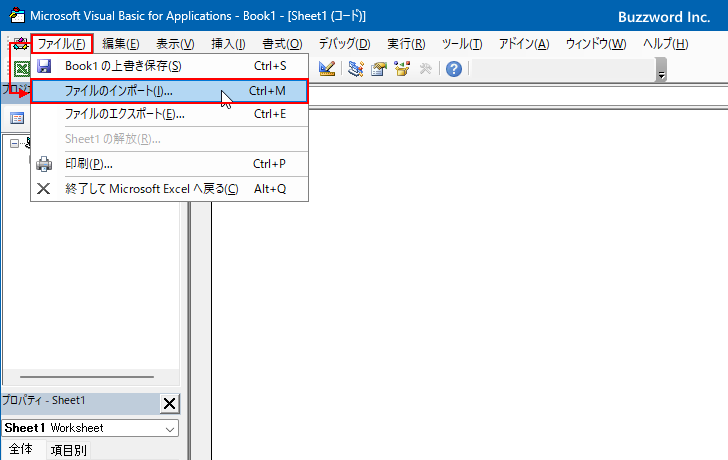Image resolution: width=728 pixels, height=460 pixels.
Task: Open toolbar options overflow arrow
Action: coord(661,70)
